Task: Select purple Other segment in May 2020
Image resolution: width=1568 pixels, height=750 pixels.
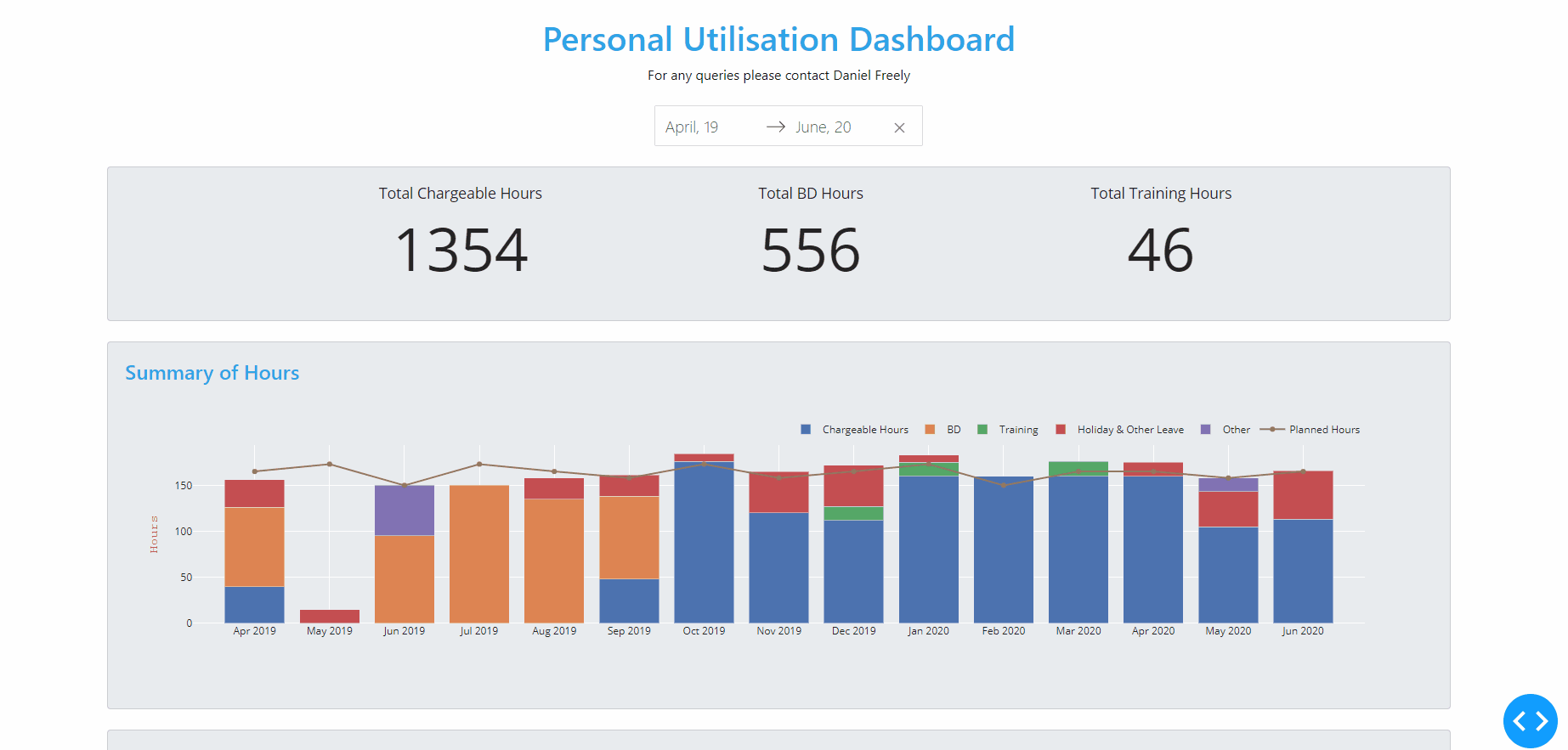Action: coord(1228,485)
